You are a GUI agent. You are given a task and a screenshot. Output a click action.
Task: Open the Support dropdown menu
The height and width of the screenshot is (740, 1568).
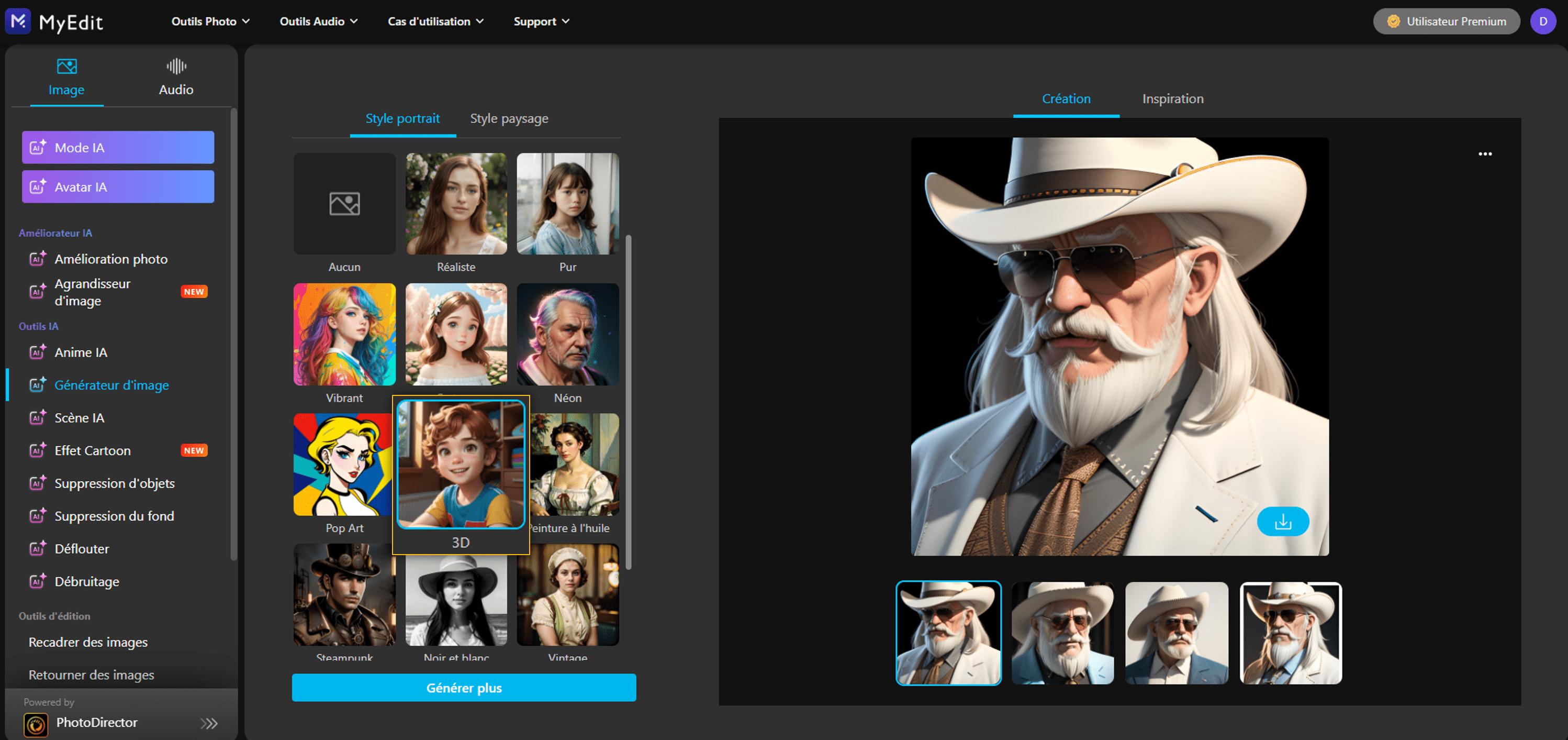[x=541, y=21]
